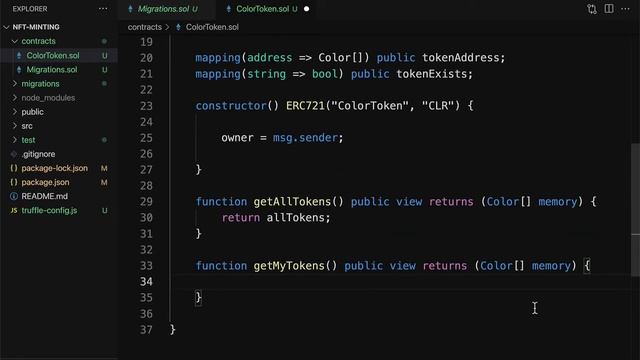
Task: Click the Solidity icon in the breadcrumb
Action: click(x=178, y=27)
